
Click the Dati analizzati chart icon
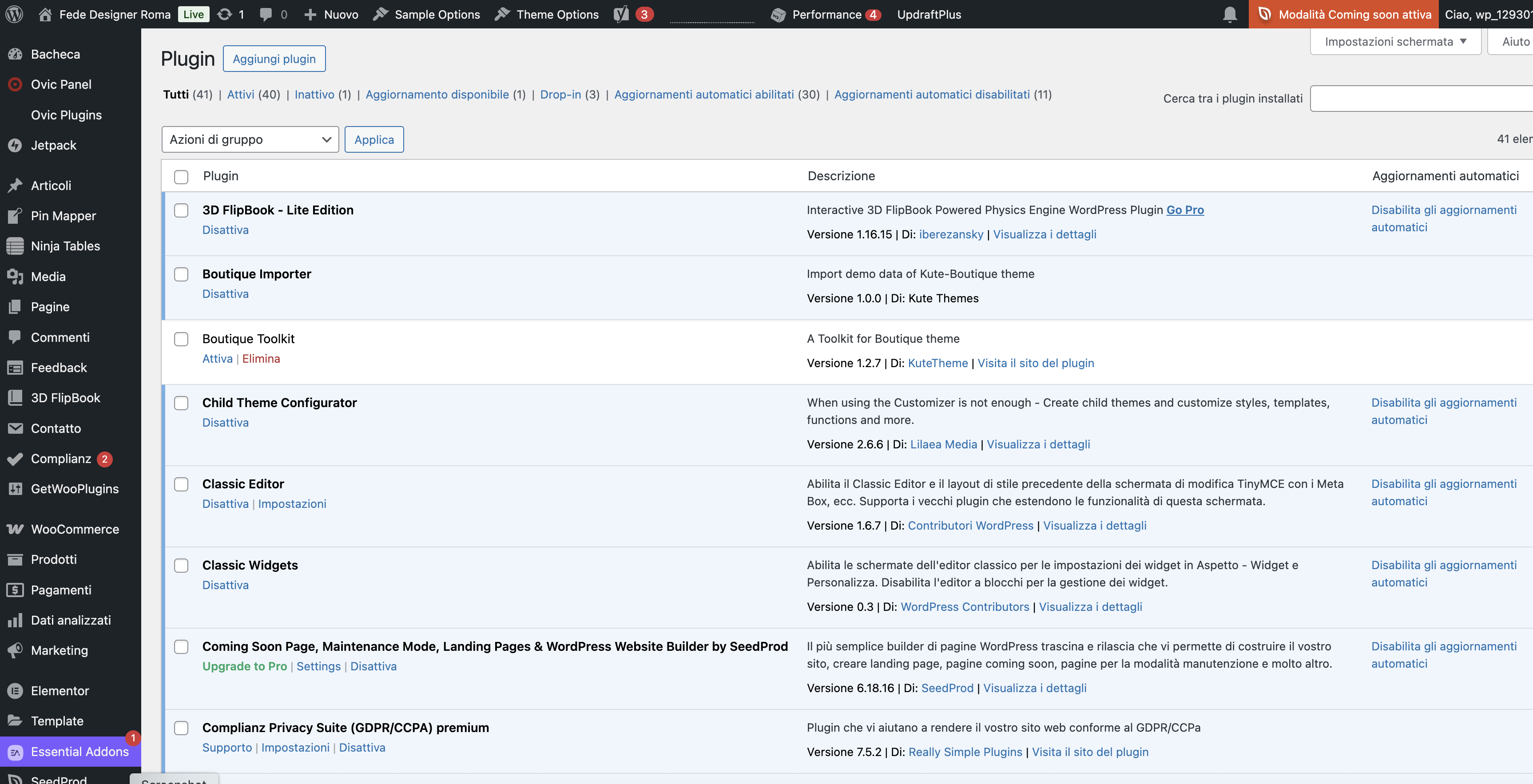coord(15,621)
